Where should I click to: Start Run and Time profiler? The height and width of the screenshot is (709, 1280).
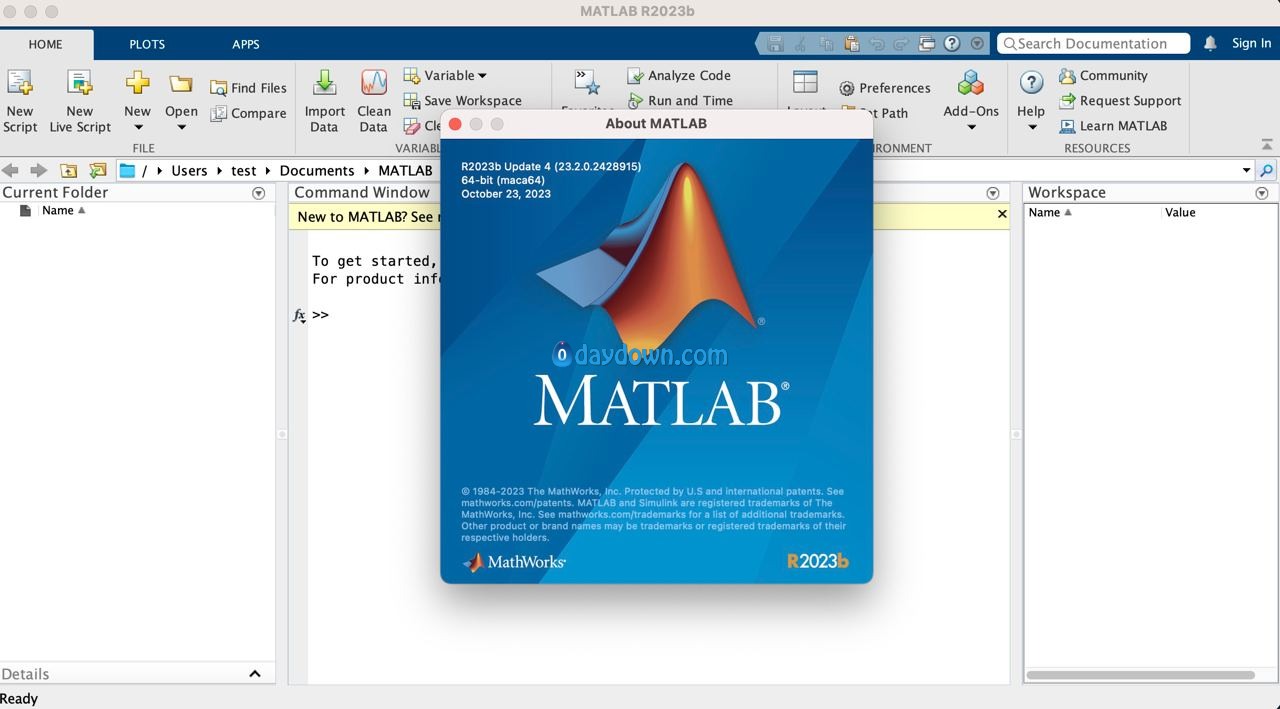click(x=680, y=100)
